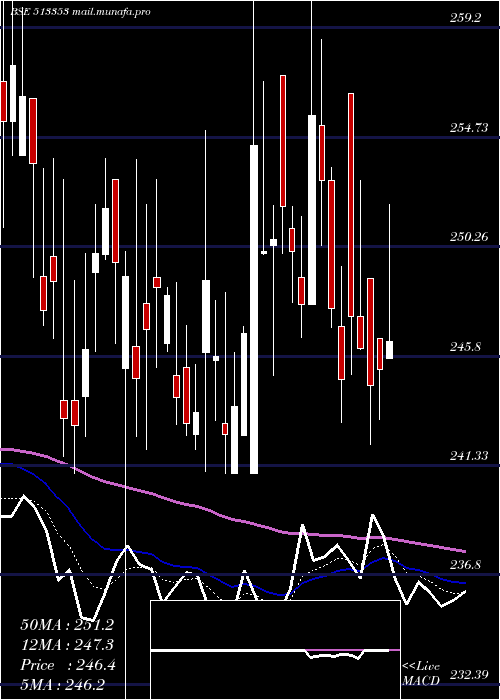This screenshot has height=700, width=500.
Task: Click the MACD inset panel box
Action: coord(275,650)
